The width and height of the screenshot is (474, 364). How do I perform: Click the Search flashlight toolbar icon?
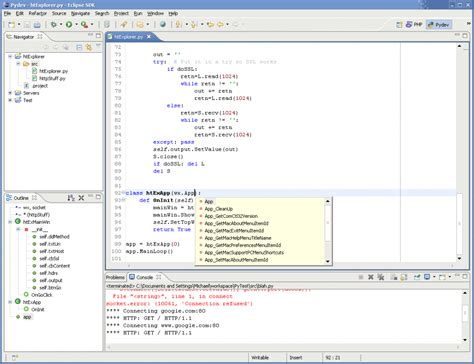(124, 25)
